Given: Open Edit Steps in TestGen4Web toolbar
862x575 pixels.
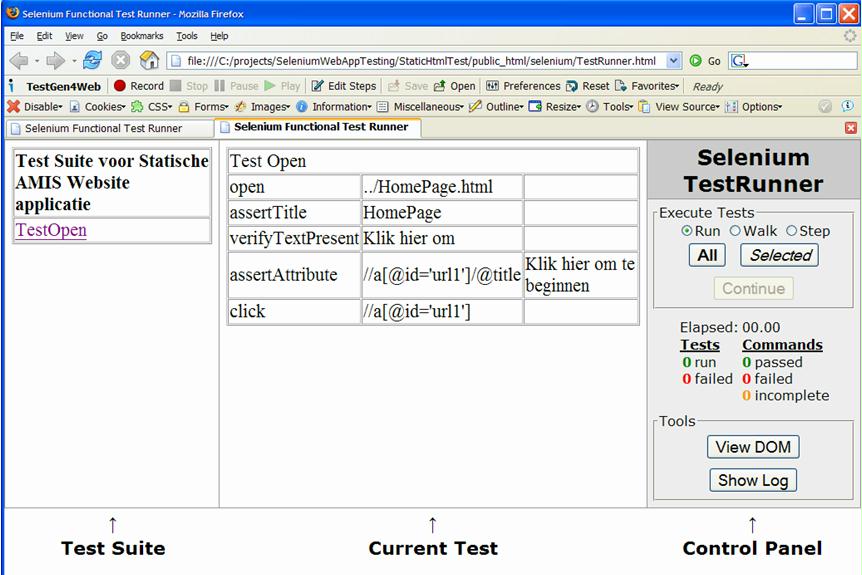Looking at the screenshot, I should pyautogui.click(x=344, y=86).
